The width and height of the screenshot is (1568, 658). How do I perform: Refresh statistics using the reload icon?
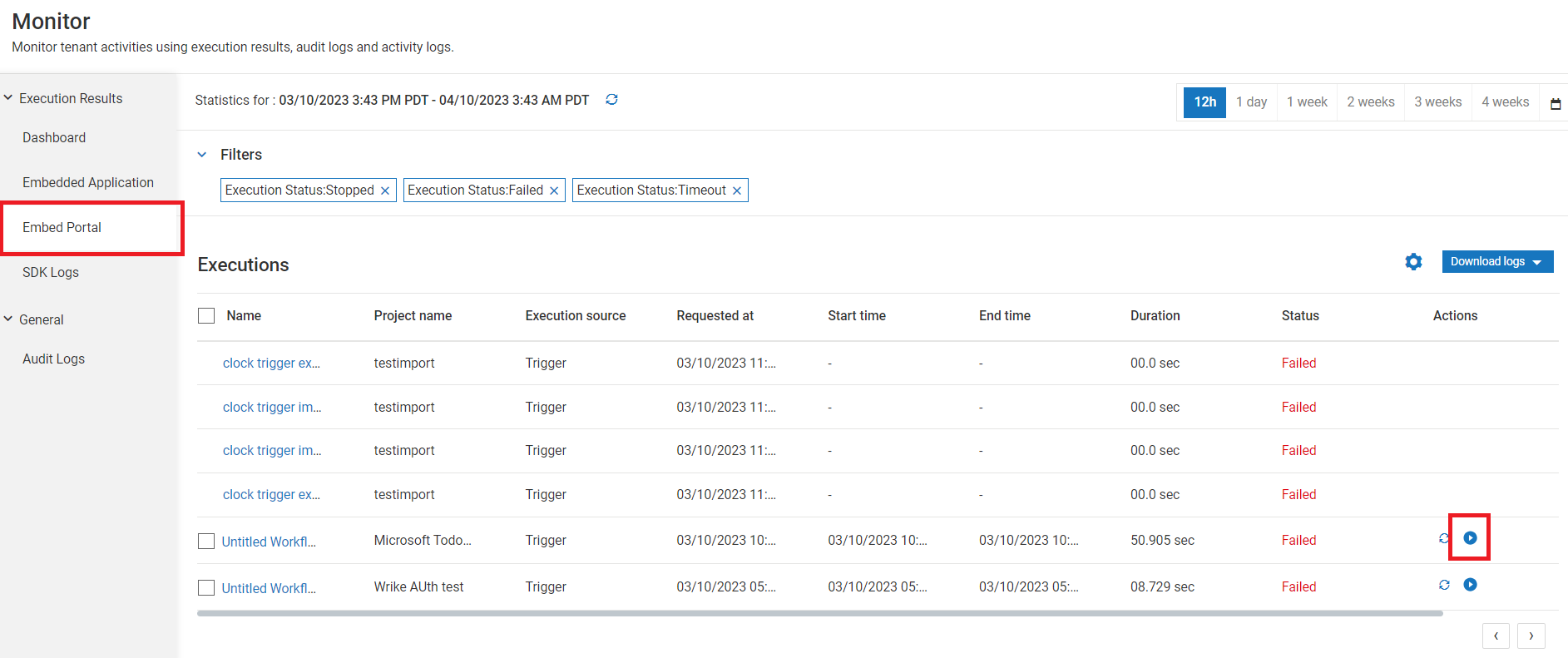click(x=611, y=100)
